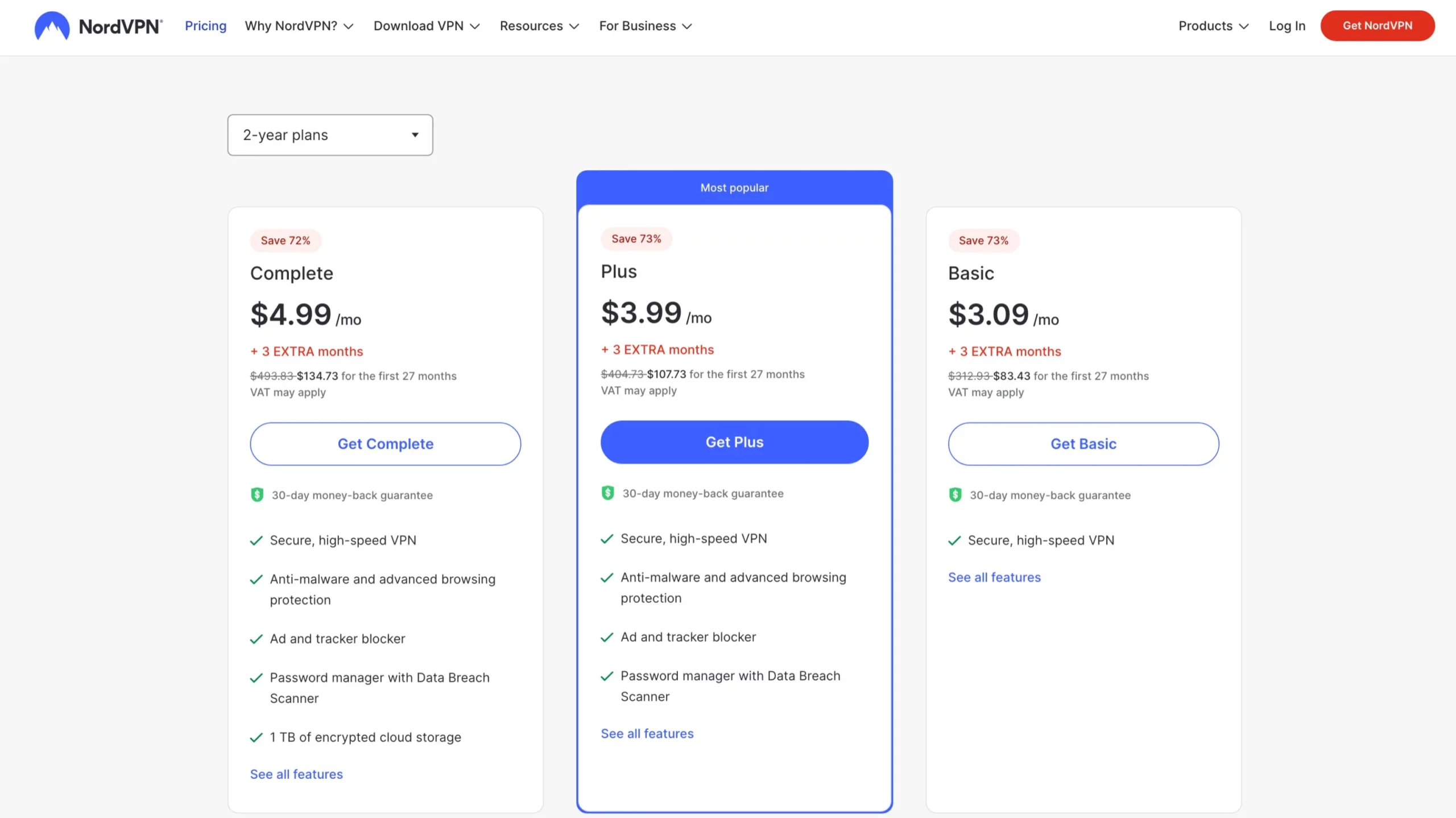Click the NordVPN mountain logo icon

tap(52, 26)
